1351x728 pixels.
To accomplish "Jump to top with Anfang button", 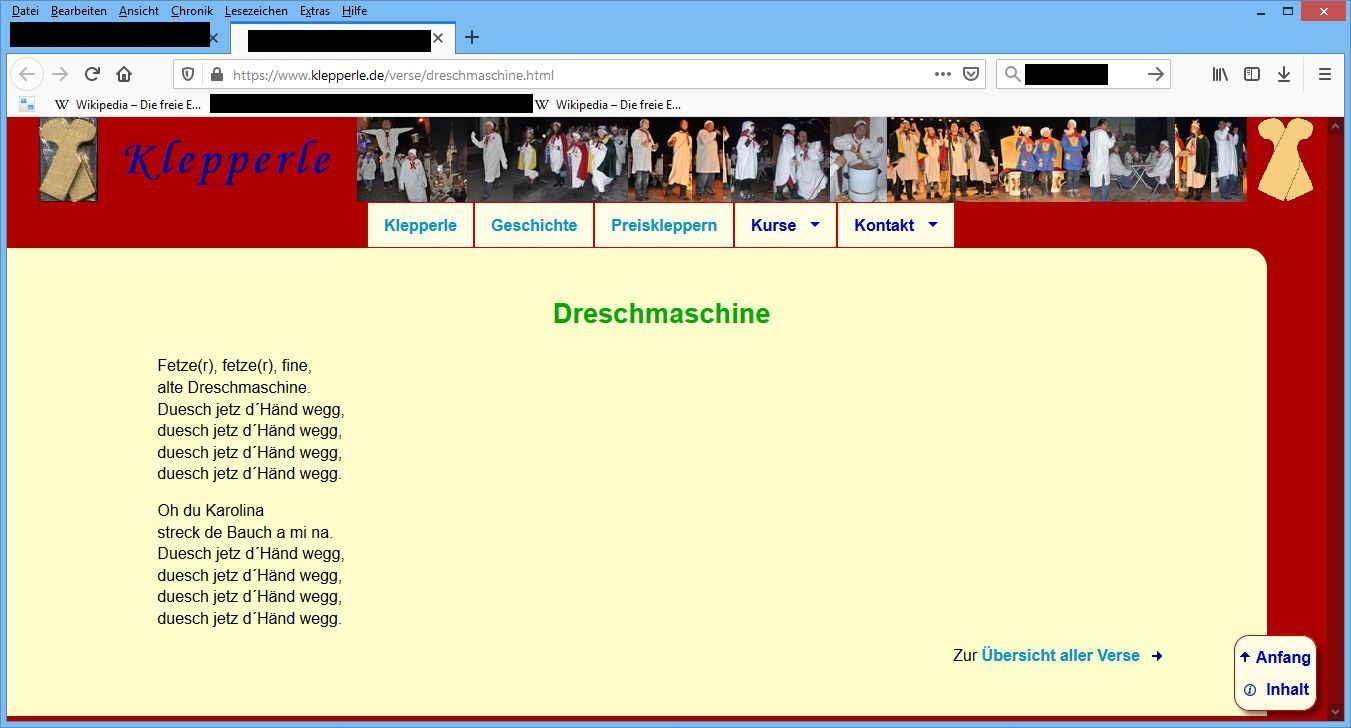I will (x=1275, y=657).
